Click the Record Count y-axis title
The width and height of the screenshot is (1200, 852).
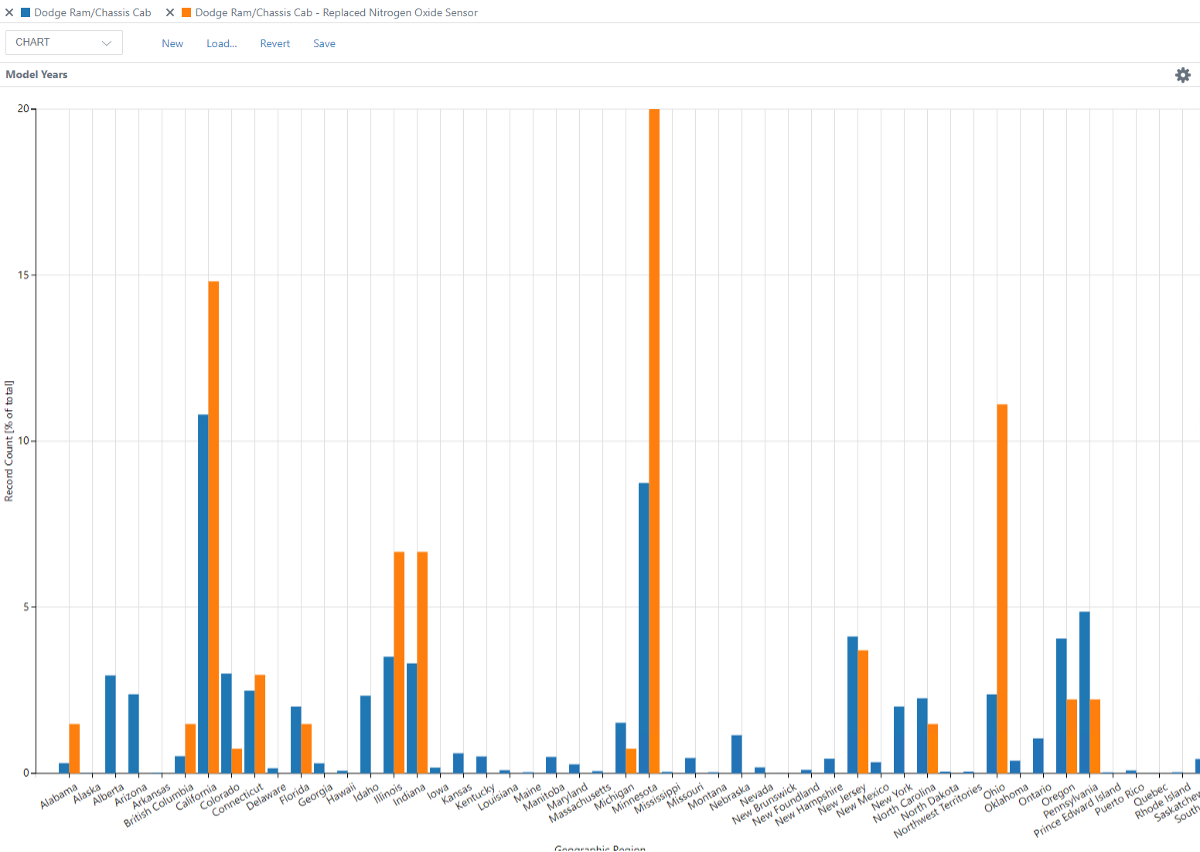click(x=9, y=441)
